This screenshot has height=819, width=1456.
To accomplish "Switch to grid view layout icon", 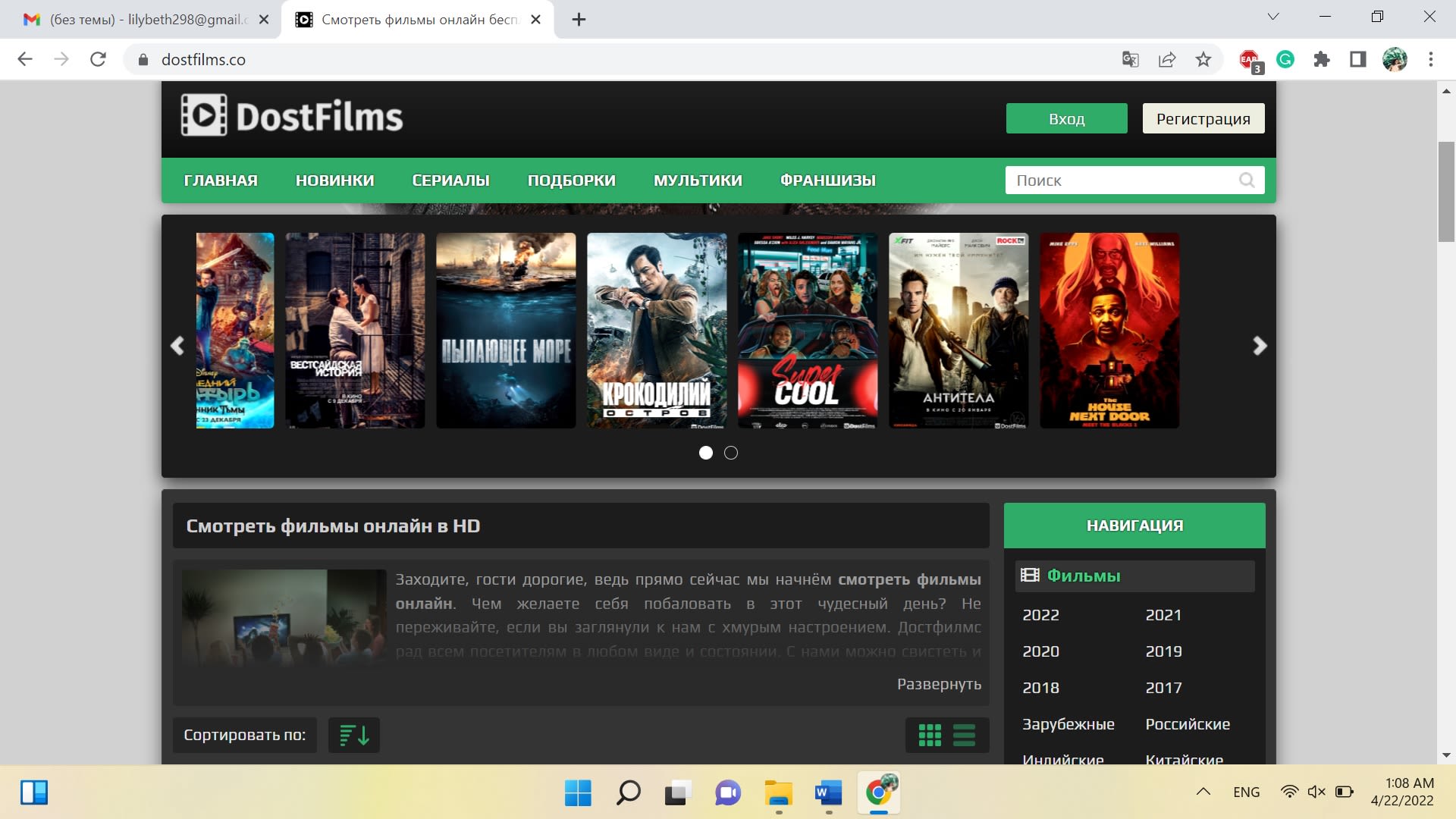I will [x=930, y=735].
